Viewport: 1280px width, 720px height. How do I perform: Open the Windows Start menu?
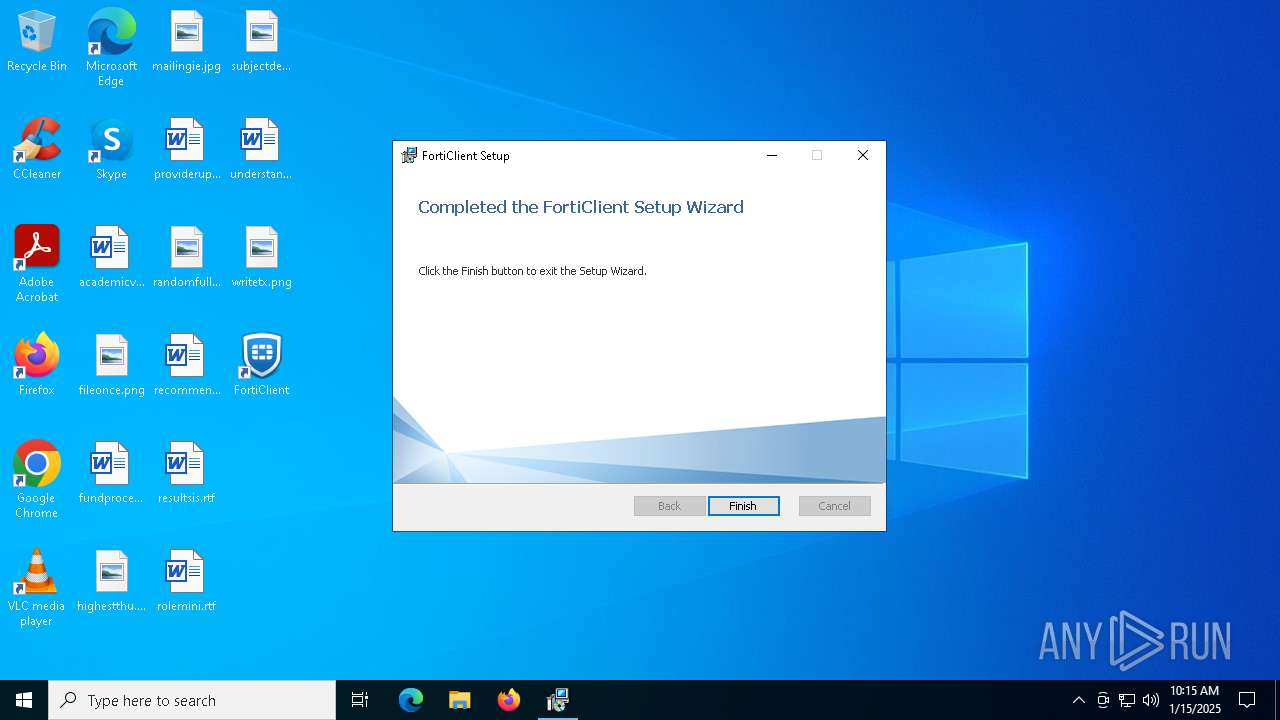[x=24, y=700]
